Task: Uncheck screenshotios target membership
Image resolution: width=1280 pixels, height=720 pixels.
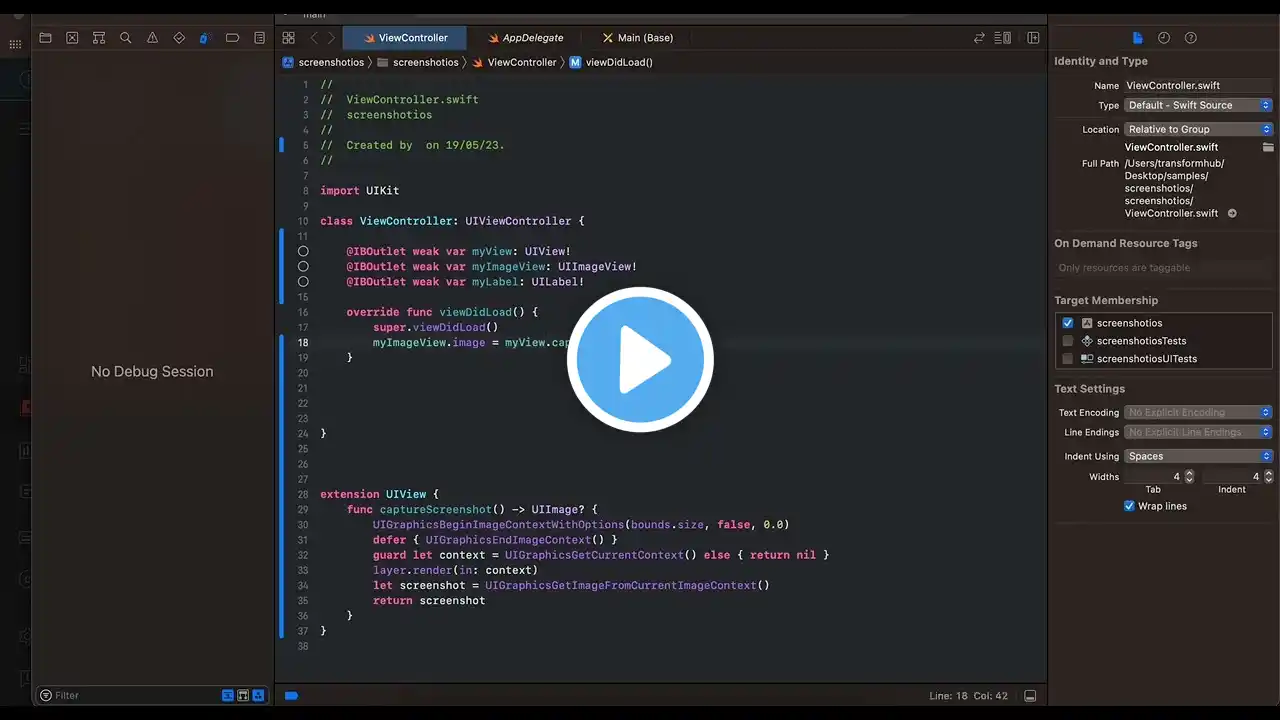Action: pos(1068,323)
